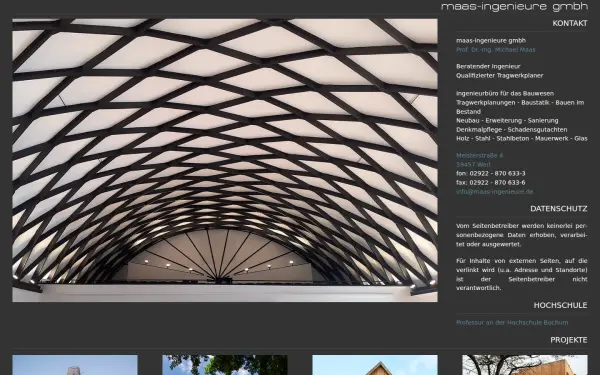Open Professur an der Hochschule Bochum link
Image resolution: width=600 pixels, height=375 pixels.
(512, 323)
